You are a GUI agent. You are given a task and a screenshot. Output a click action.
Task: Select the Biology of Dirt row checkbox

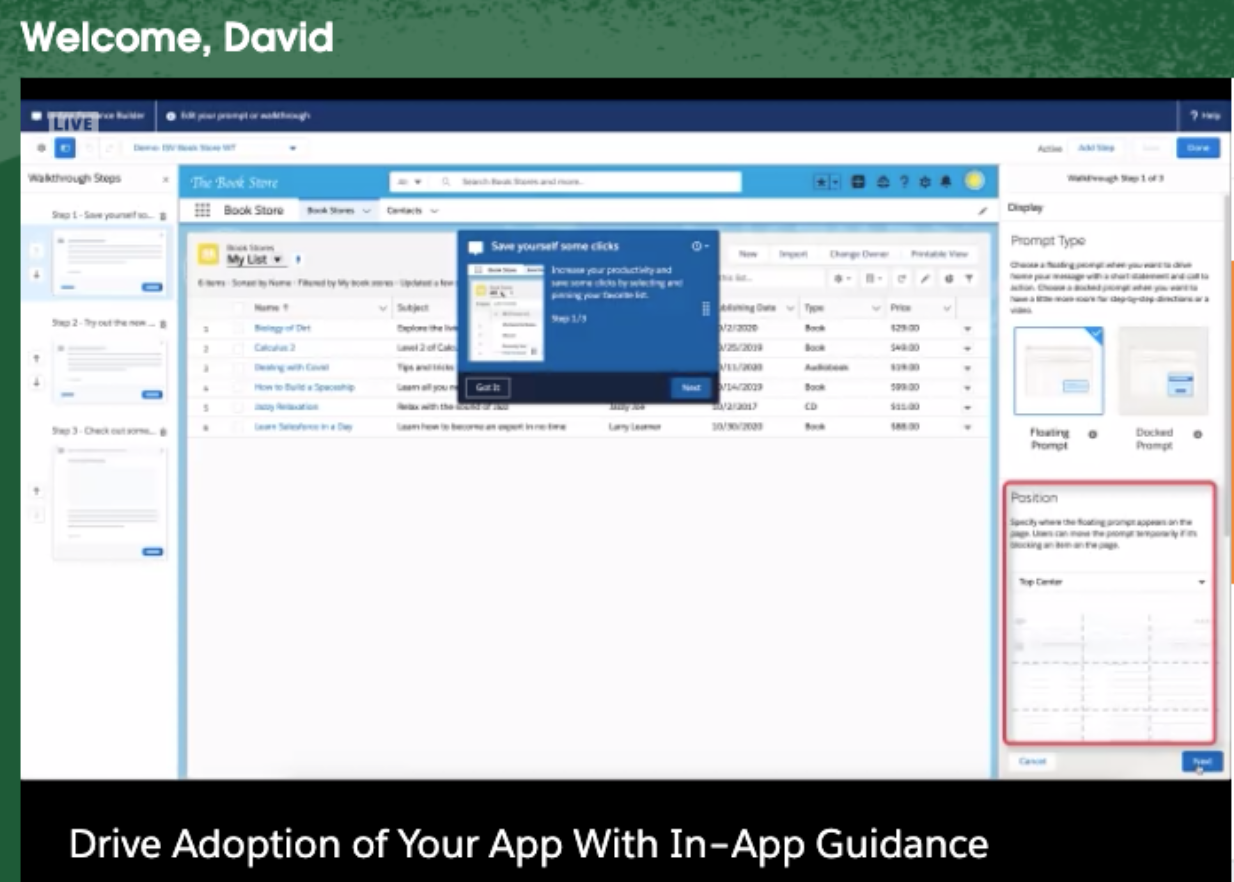238,328
